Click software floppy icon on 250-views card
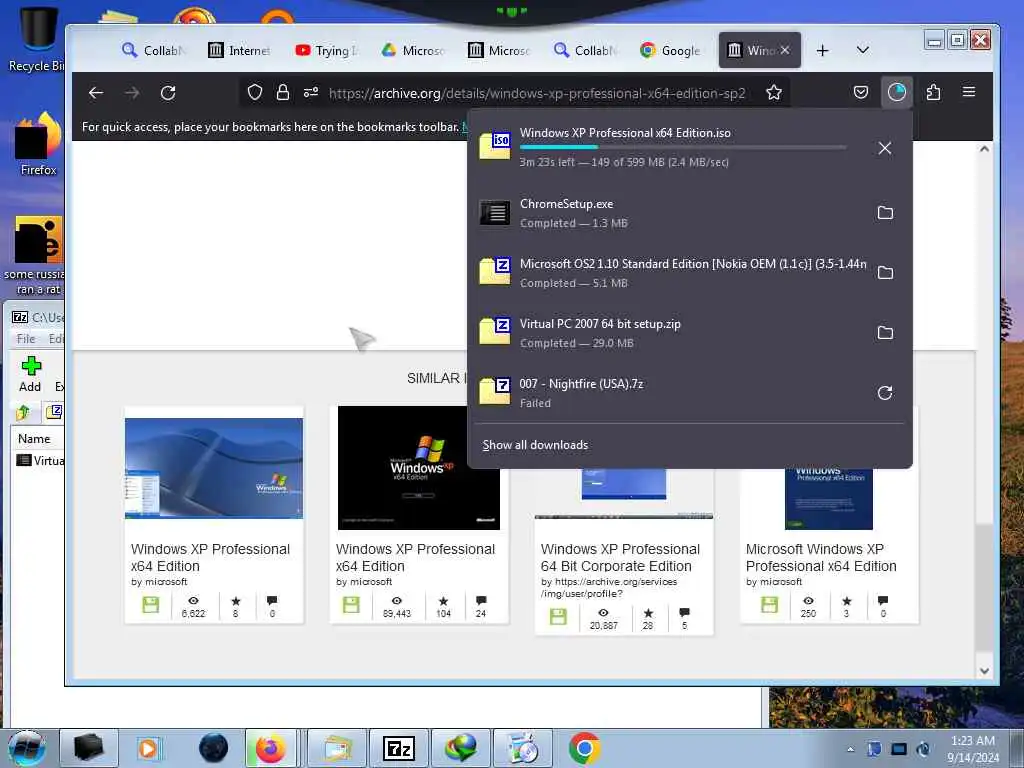Screen dimensions: 1024x768 click(x=769, y=605)
